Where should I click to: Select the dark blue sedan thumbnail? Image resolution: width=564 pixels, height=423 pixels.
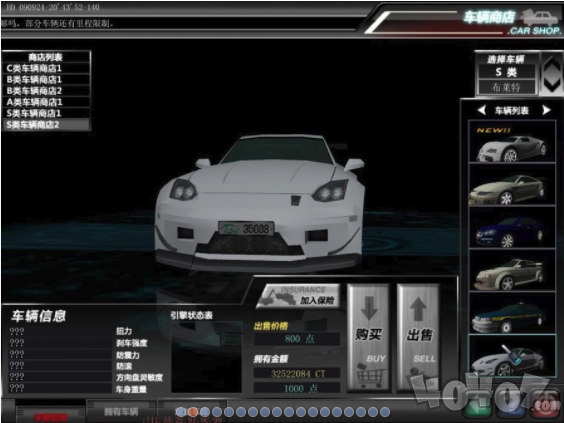pyautogui.click(x=512, y=227)
